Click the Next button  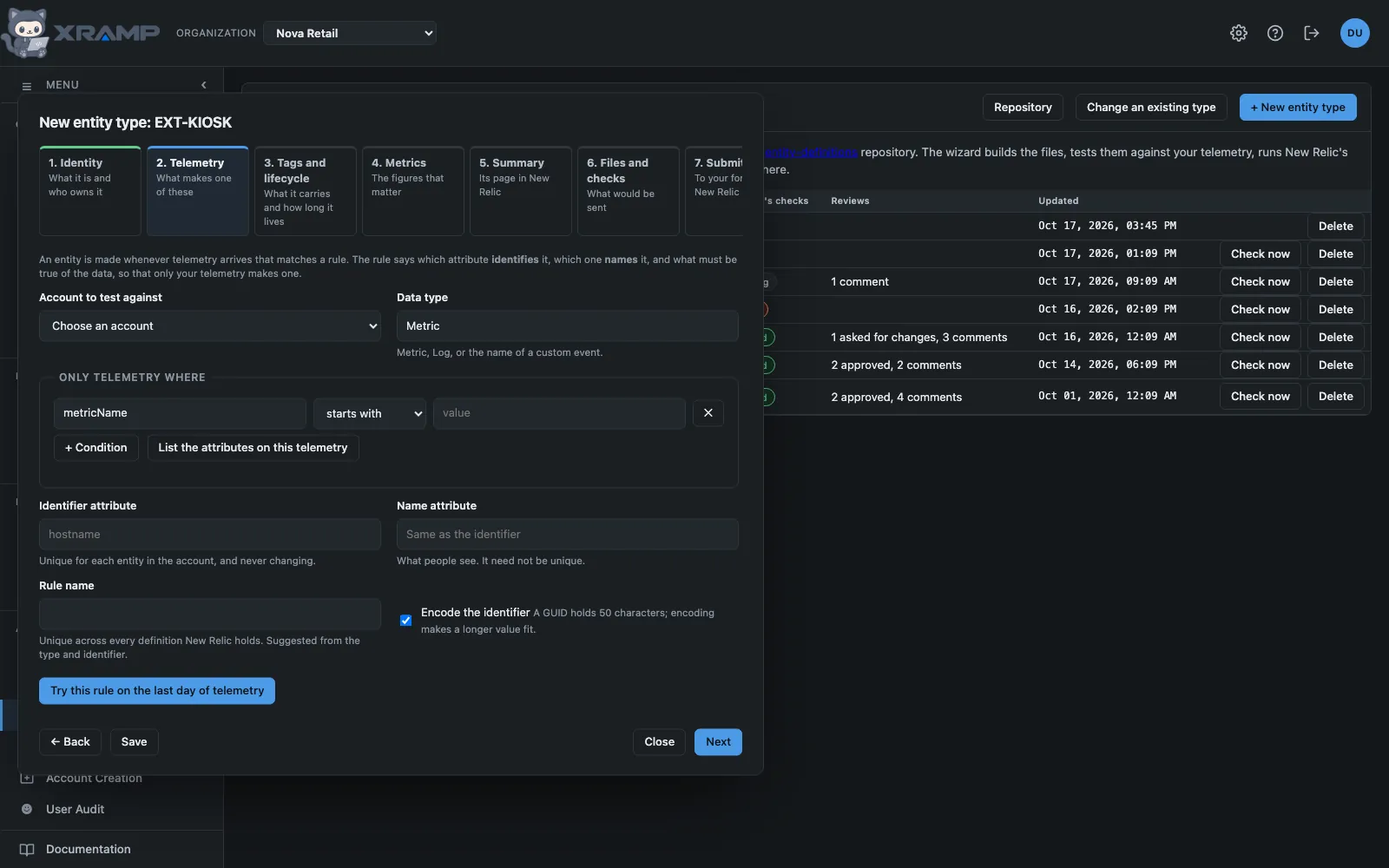[x=718, y=742]
